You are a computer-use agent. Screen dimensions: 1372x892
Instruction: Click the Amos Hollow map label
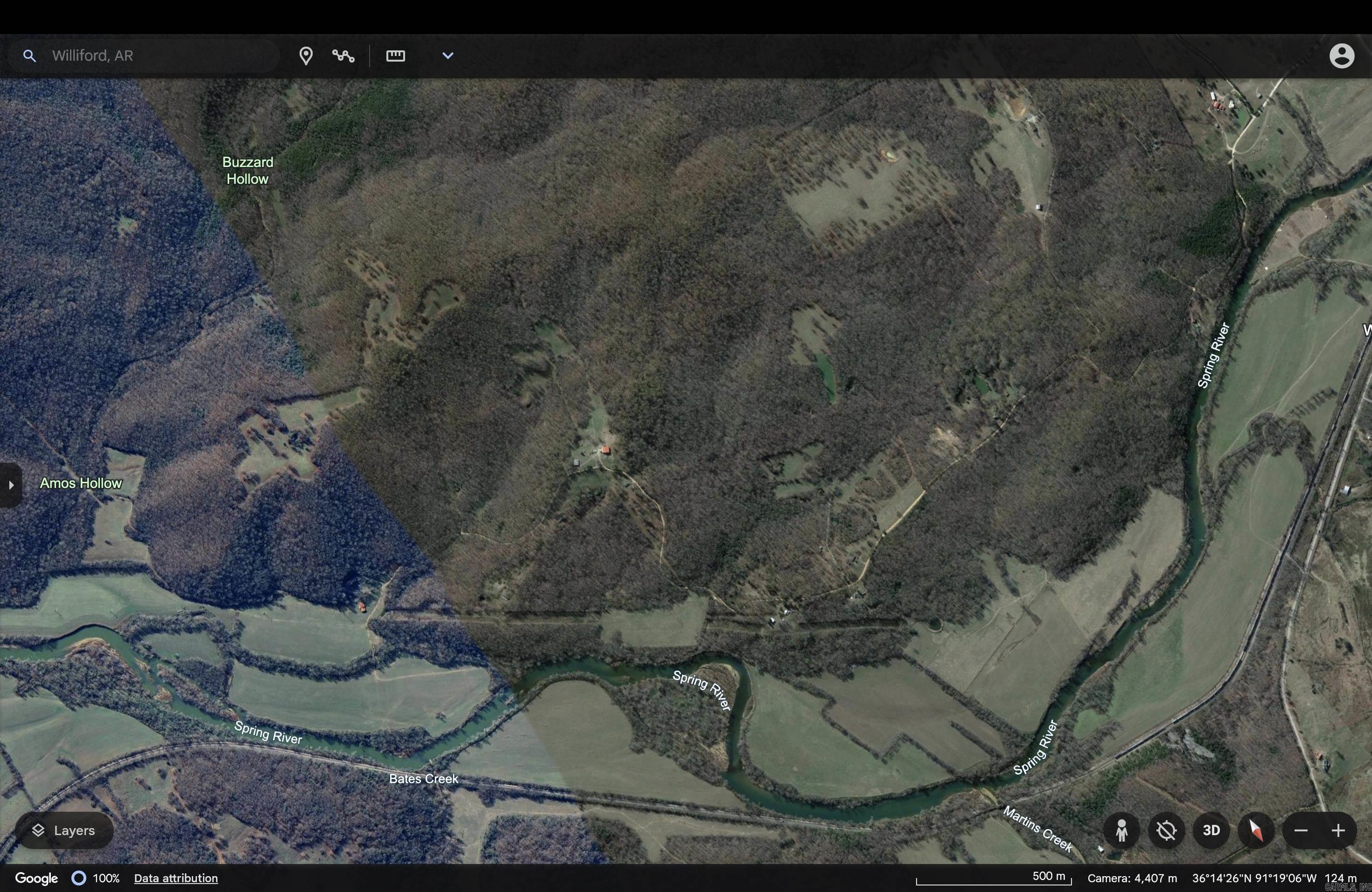[81, 483]
